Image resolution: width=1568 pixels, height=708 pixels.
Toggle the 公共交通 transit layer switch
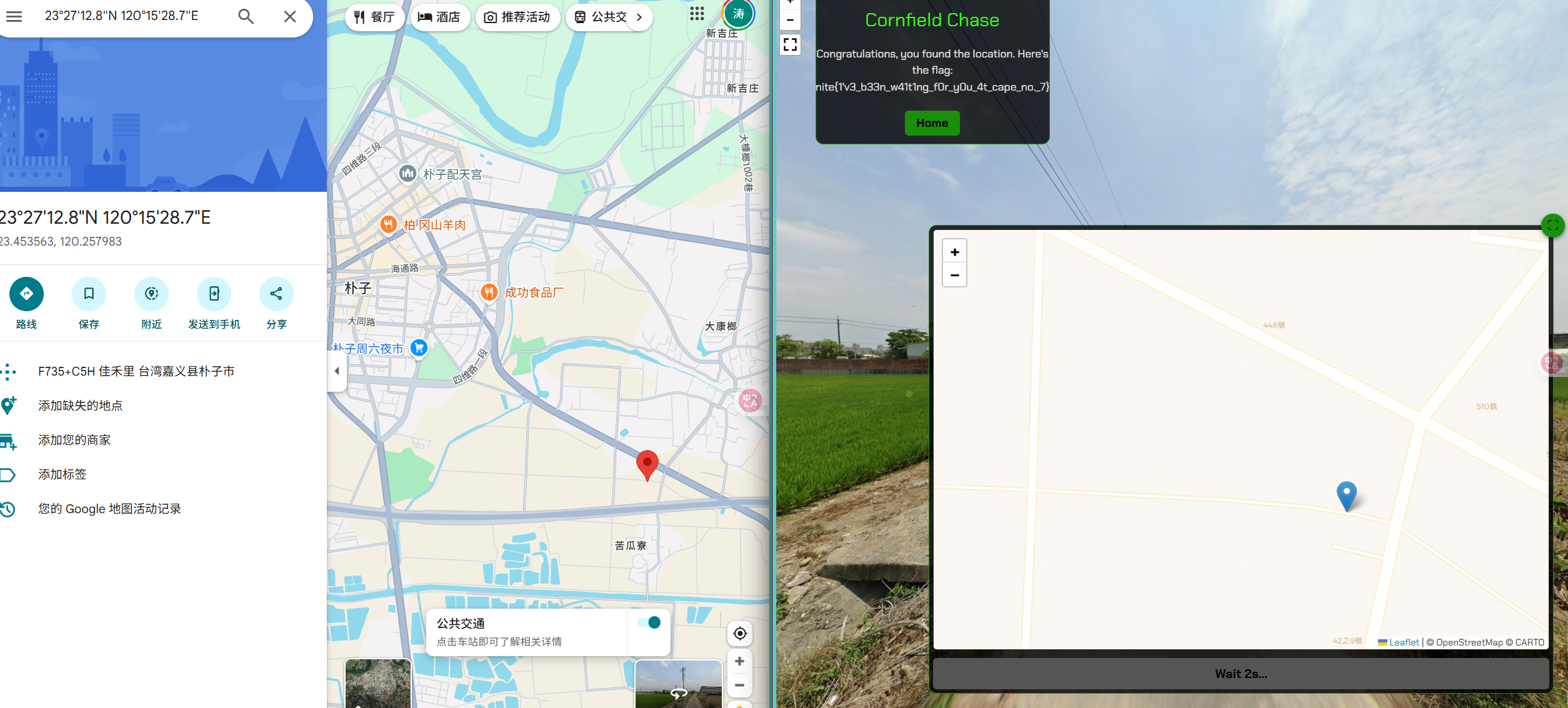pyautogui.click(x=649, y=622)
